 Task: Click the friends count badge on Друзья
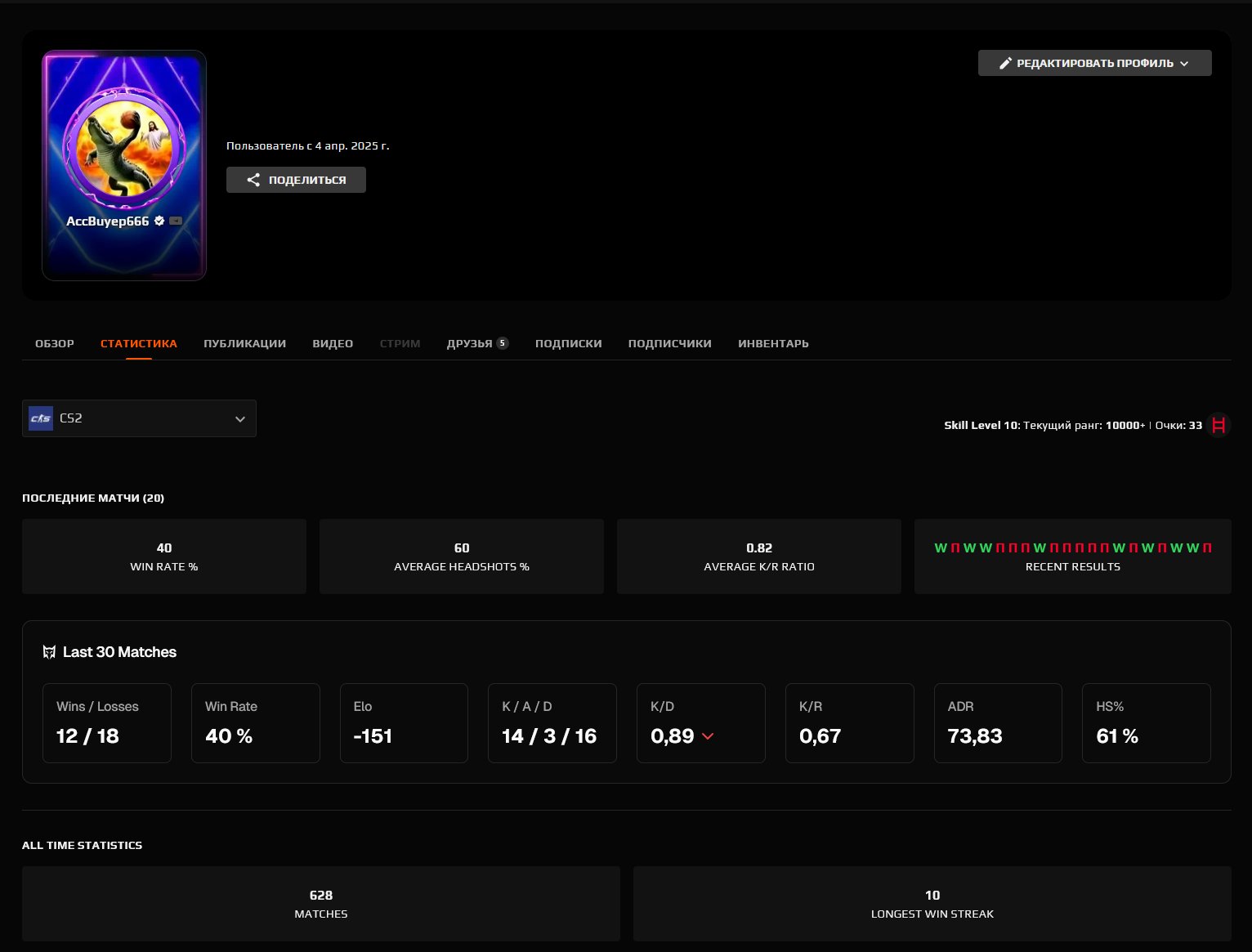(x=503, y=343)
